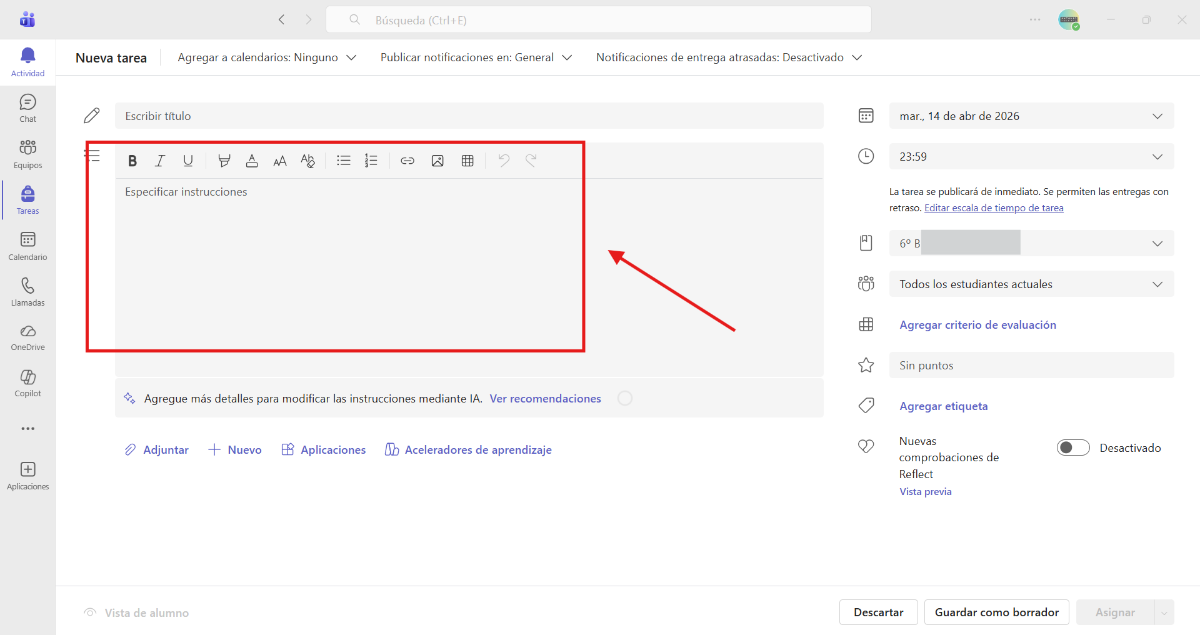Go back using the navigation arrow
The width and height of the screenshot is (1200, 635).
click(x=282, y=20)
